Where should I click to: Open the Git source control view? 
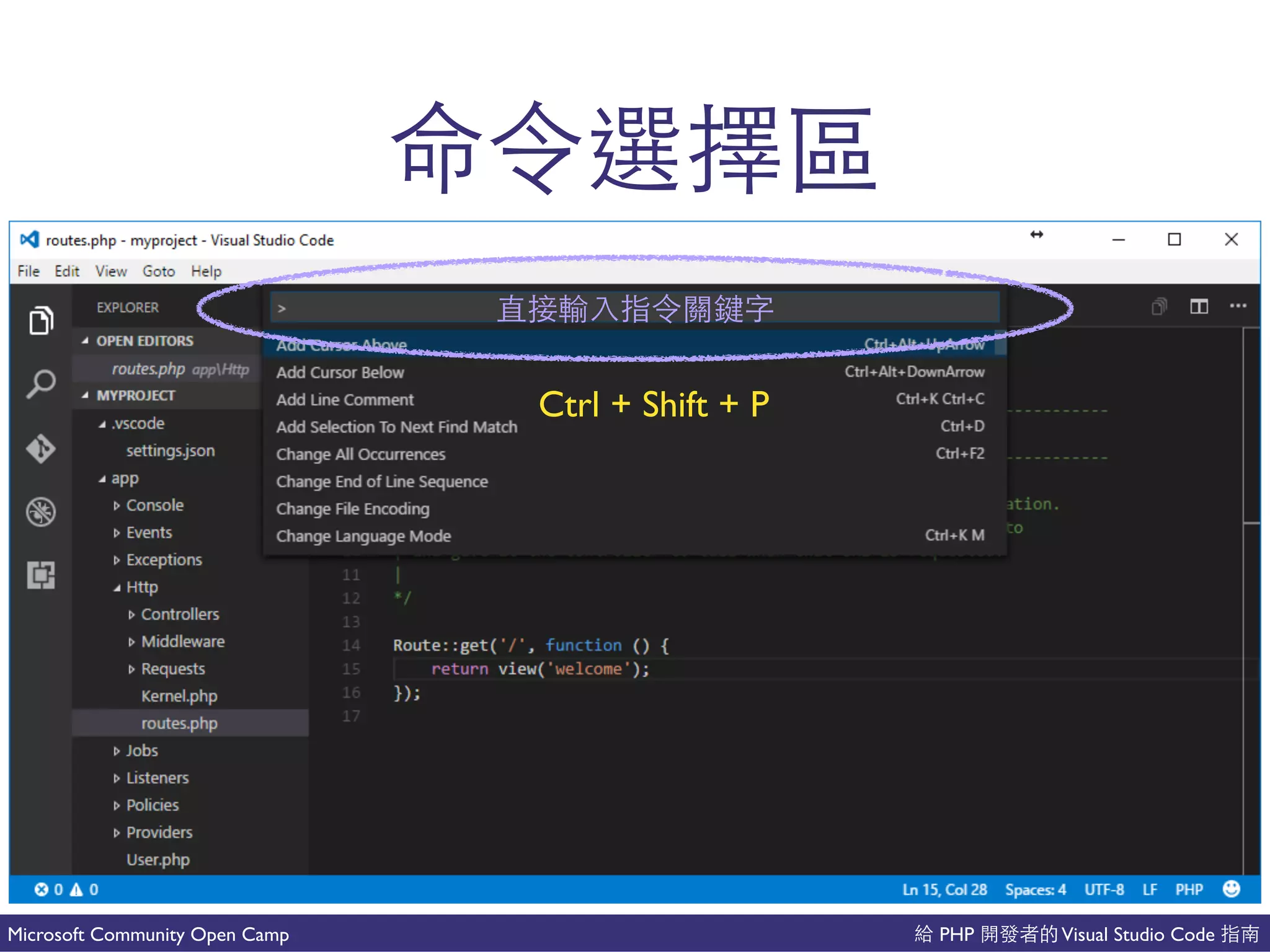point(41,448)
